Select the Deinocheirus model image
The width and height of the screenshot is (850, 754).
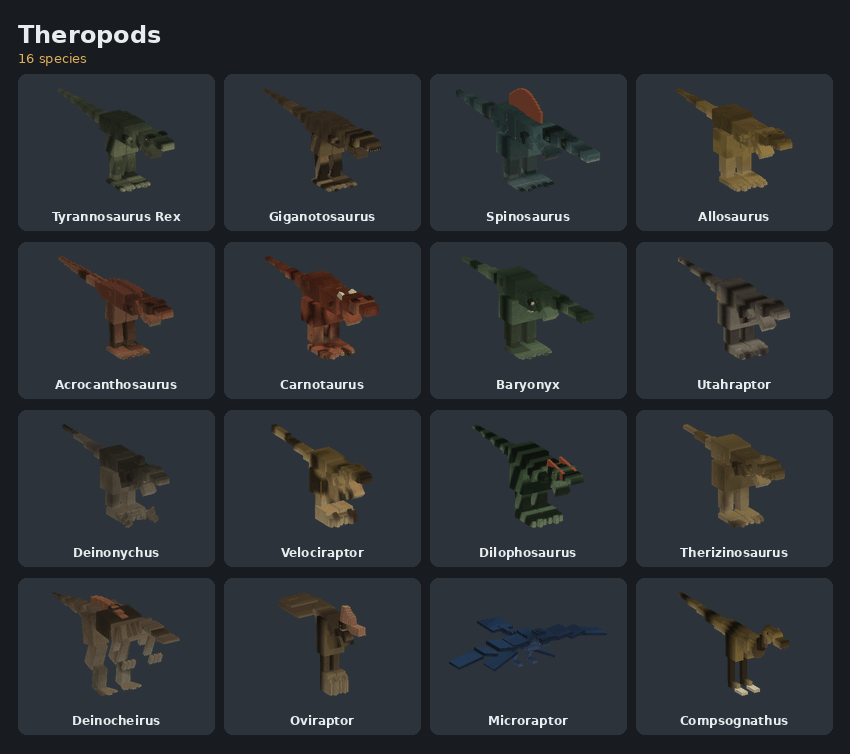pos(116,645)
